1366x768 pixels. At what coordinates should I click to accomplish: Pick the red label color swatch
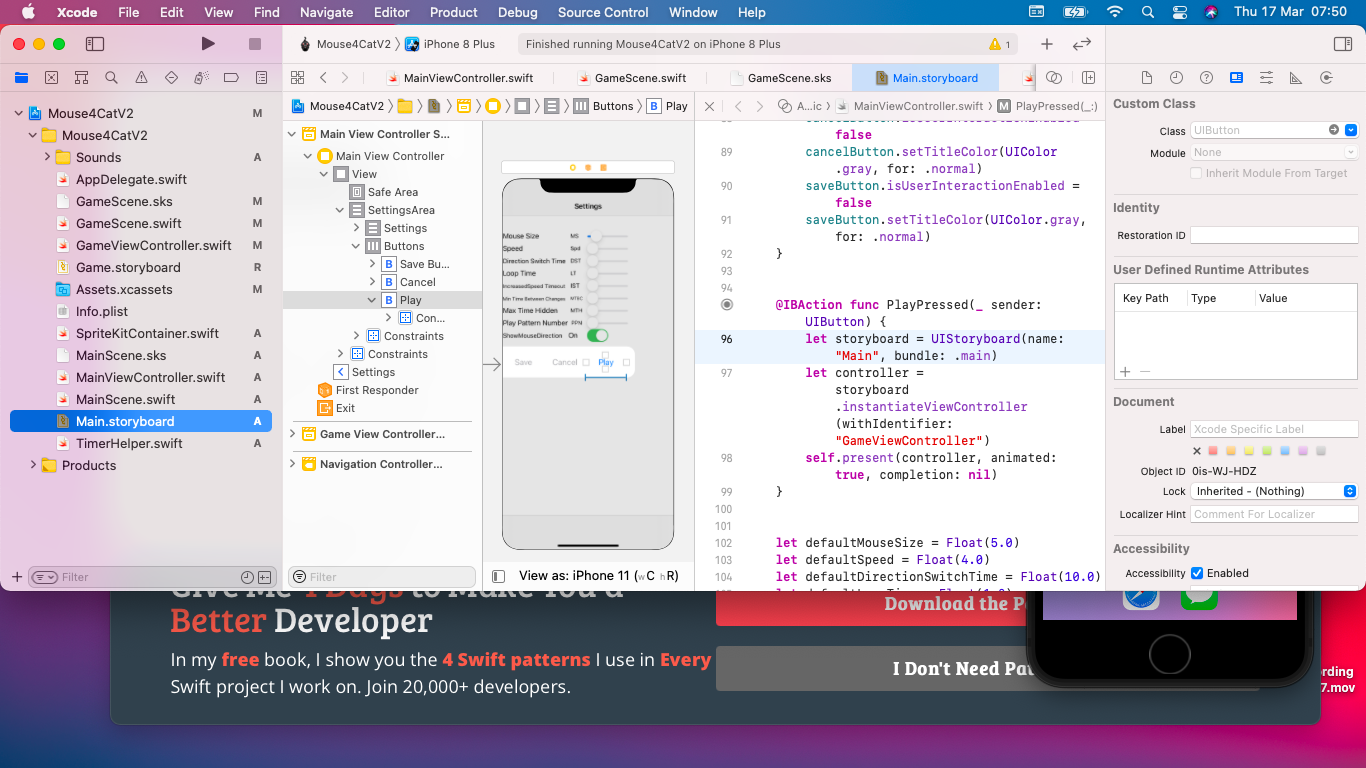[1213, 451]
